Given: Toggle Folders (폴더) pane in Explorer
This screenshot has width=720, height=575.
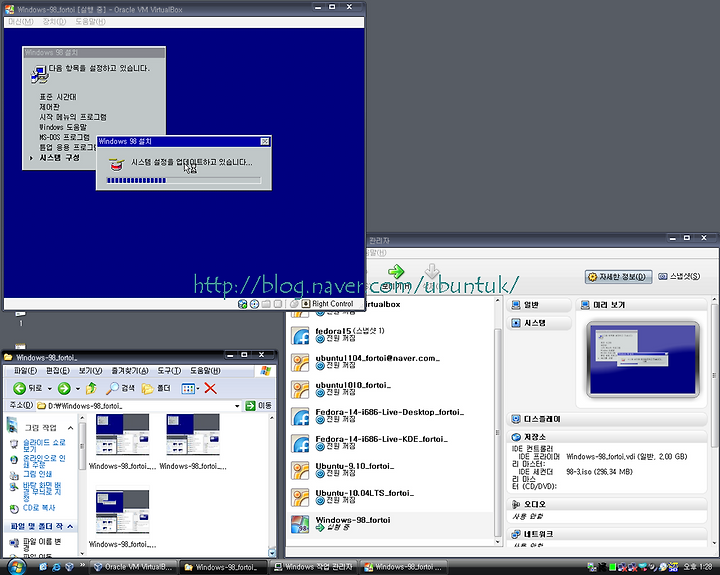Looking at the screenshot, I should (156, 389).
